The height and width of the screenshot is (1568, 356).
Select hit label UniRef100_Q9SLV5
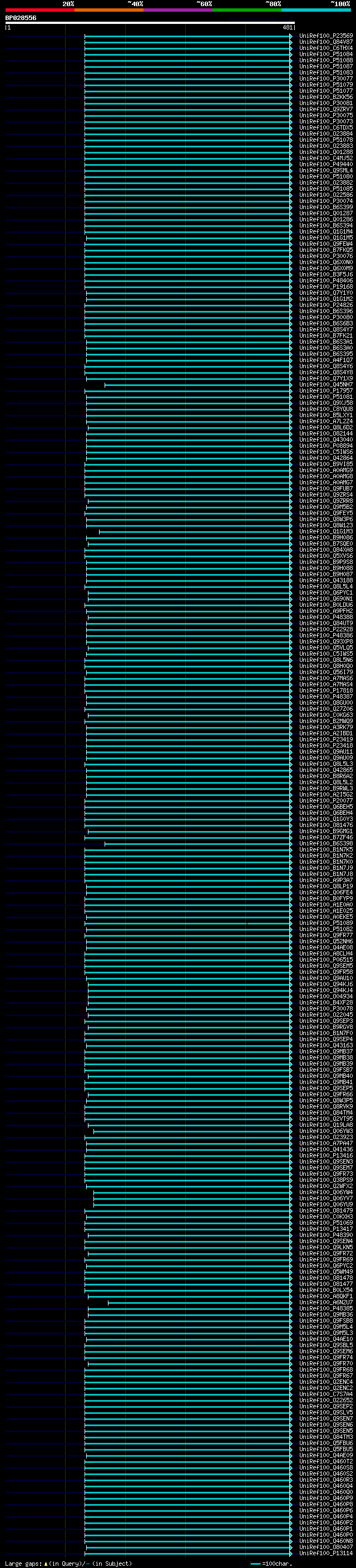[326, 1413]
